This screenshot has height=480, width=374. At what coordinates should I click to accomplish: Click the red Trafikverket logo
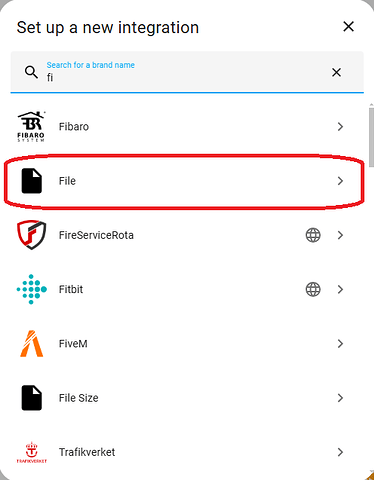pyautogui.click(x=32, y=452)
